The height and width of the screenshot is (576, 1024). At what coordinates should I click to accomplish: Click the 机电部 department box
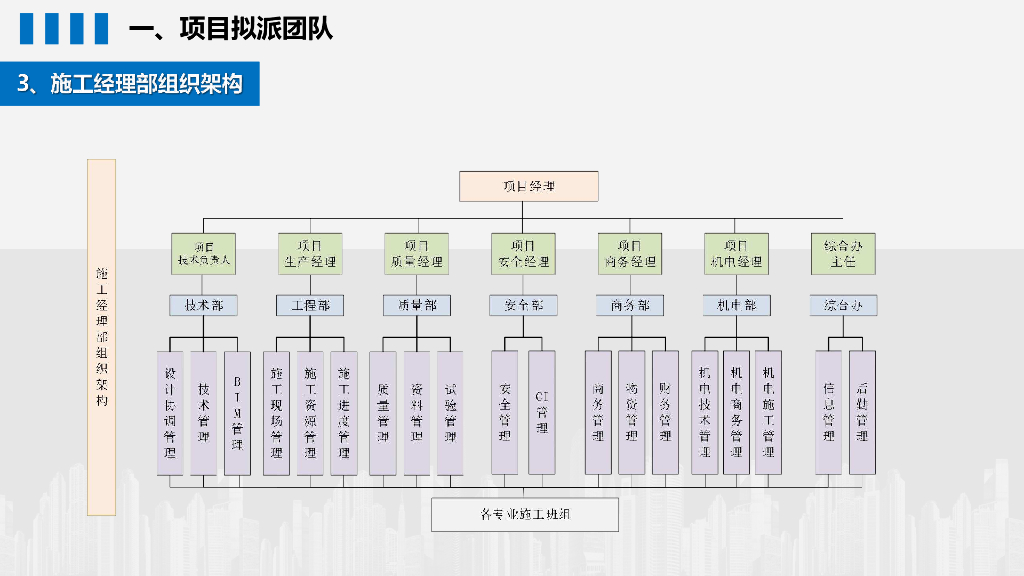[x=736, y=305]
